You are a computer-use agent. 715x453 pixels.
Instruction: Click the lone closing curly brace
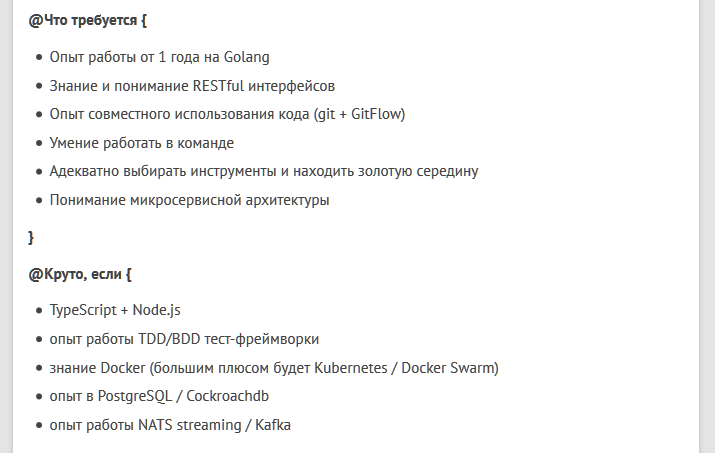pyautogui.click(x=31, y=237)
